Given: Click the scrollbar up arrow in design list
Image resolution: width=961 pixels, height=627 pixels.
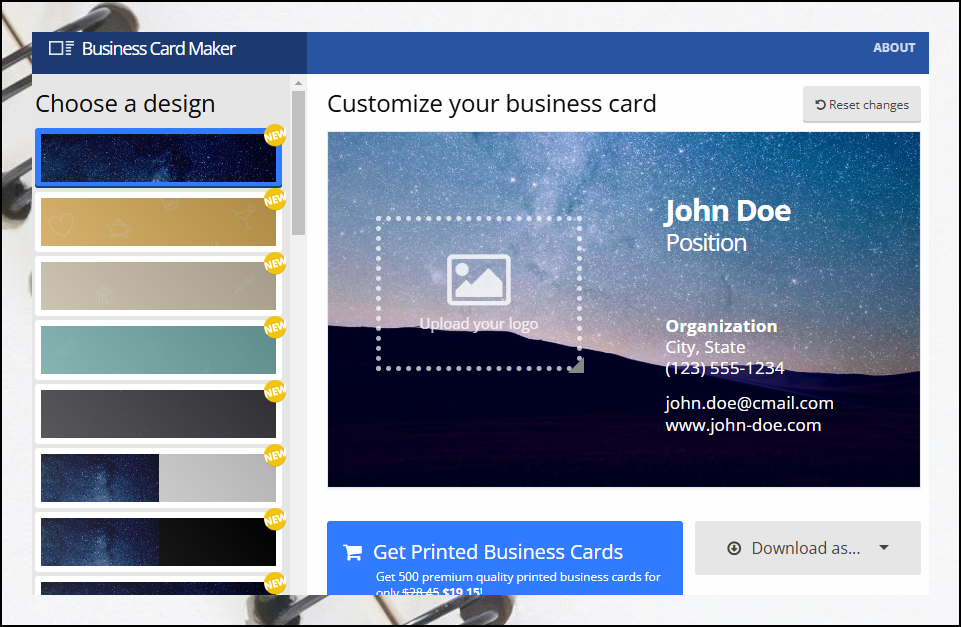Looking at the screenshot, I should (x=298, y=83).
